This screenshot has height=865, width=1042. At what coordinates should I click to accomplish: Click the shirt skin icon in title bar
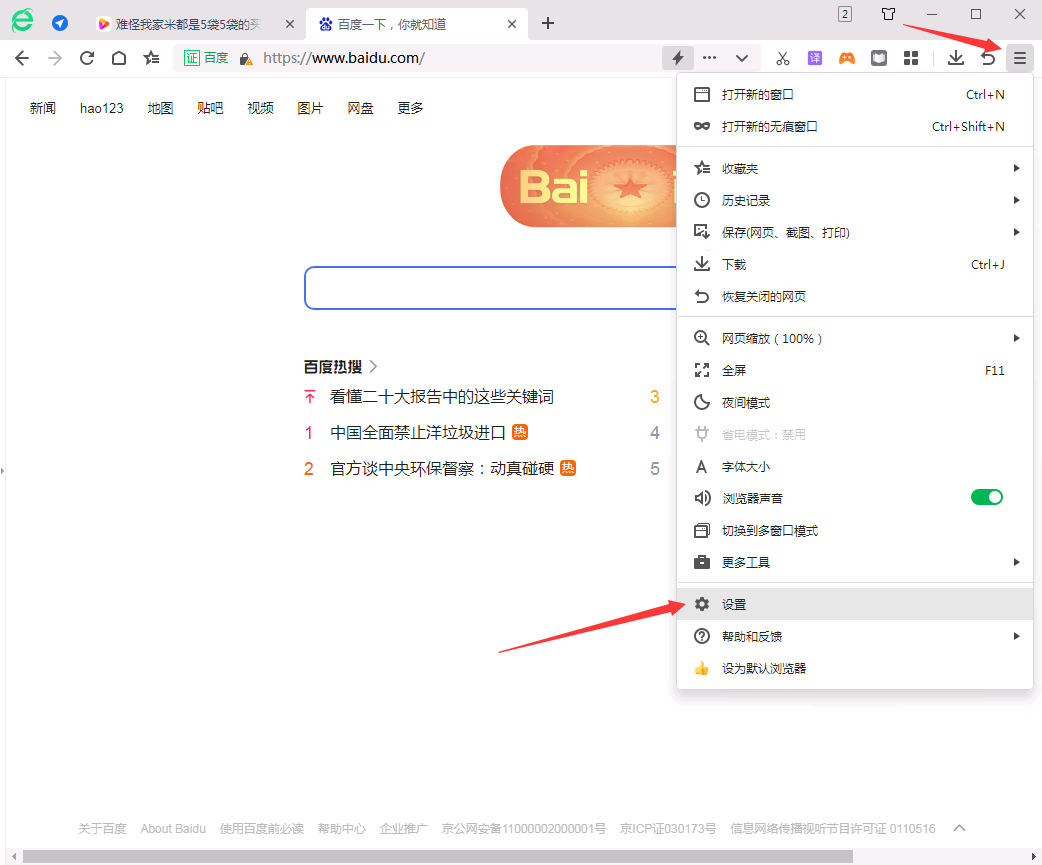point(888,14)
